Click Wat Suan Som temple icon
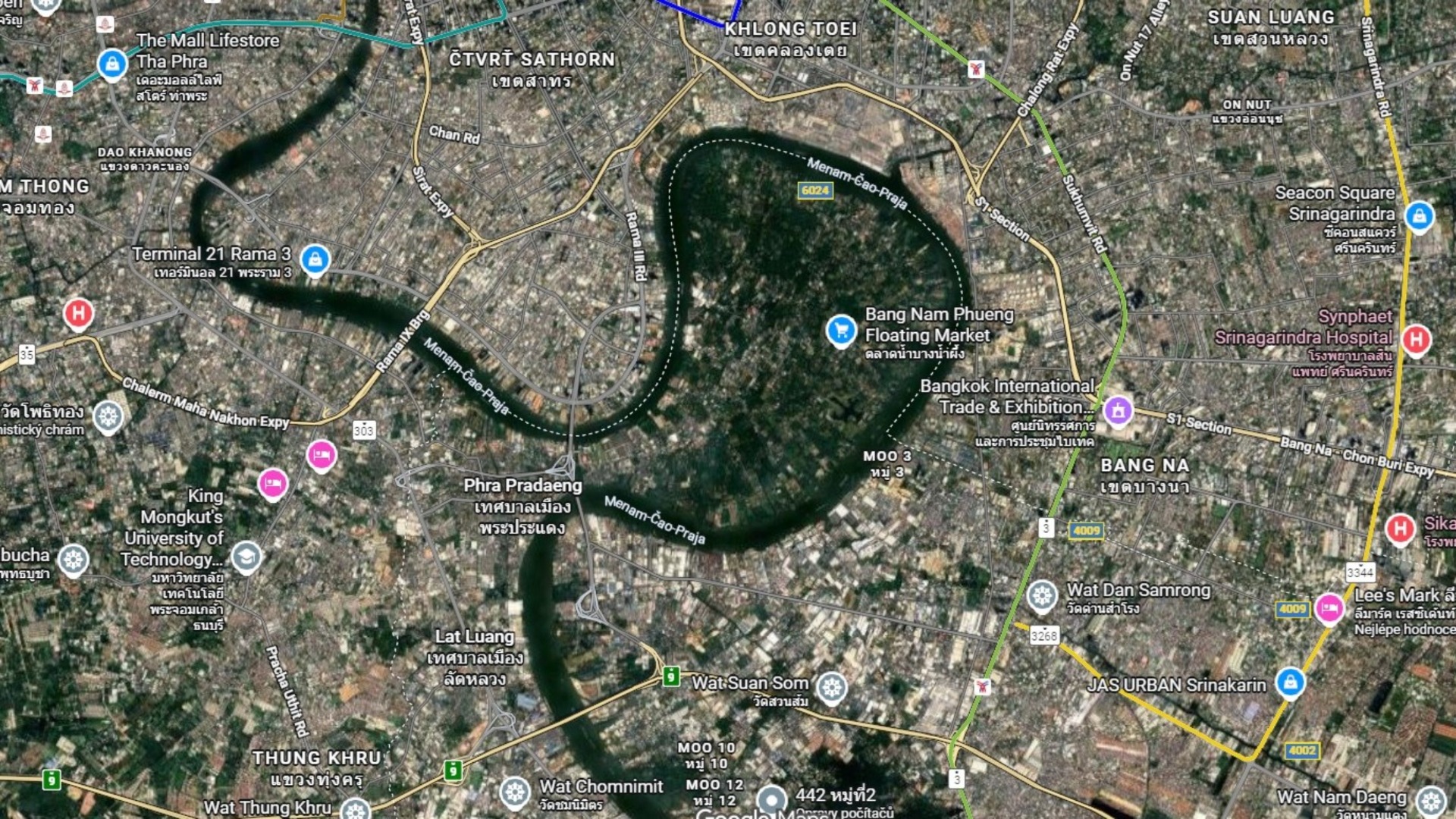Image resolution: width=1456 pixels, height=819 pixels. pyautogui.click(x=832, y=688)
